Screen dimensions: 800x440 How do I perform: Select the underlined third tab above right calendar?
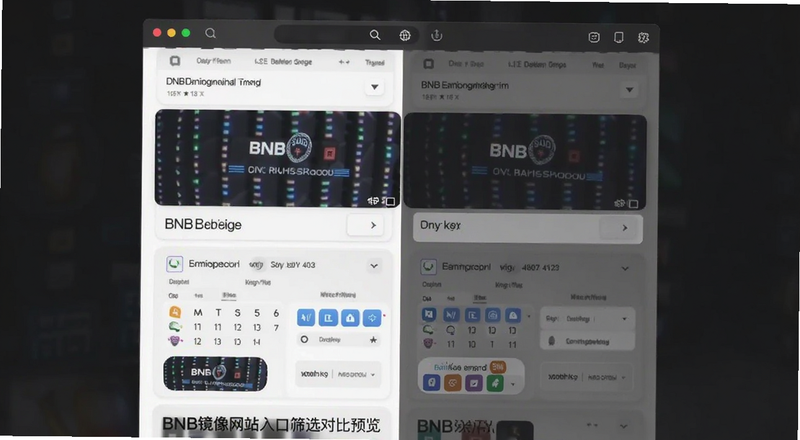pos(479,298)
